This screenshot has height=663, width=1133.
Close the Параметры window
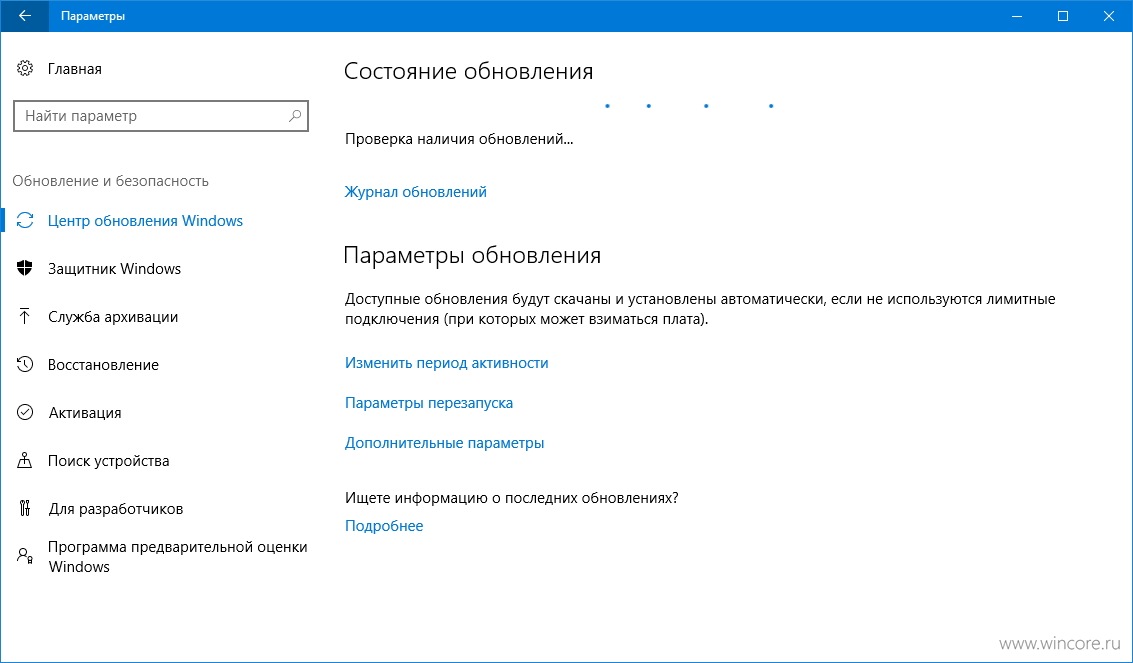click(x=1109, y=16)
